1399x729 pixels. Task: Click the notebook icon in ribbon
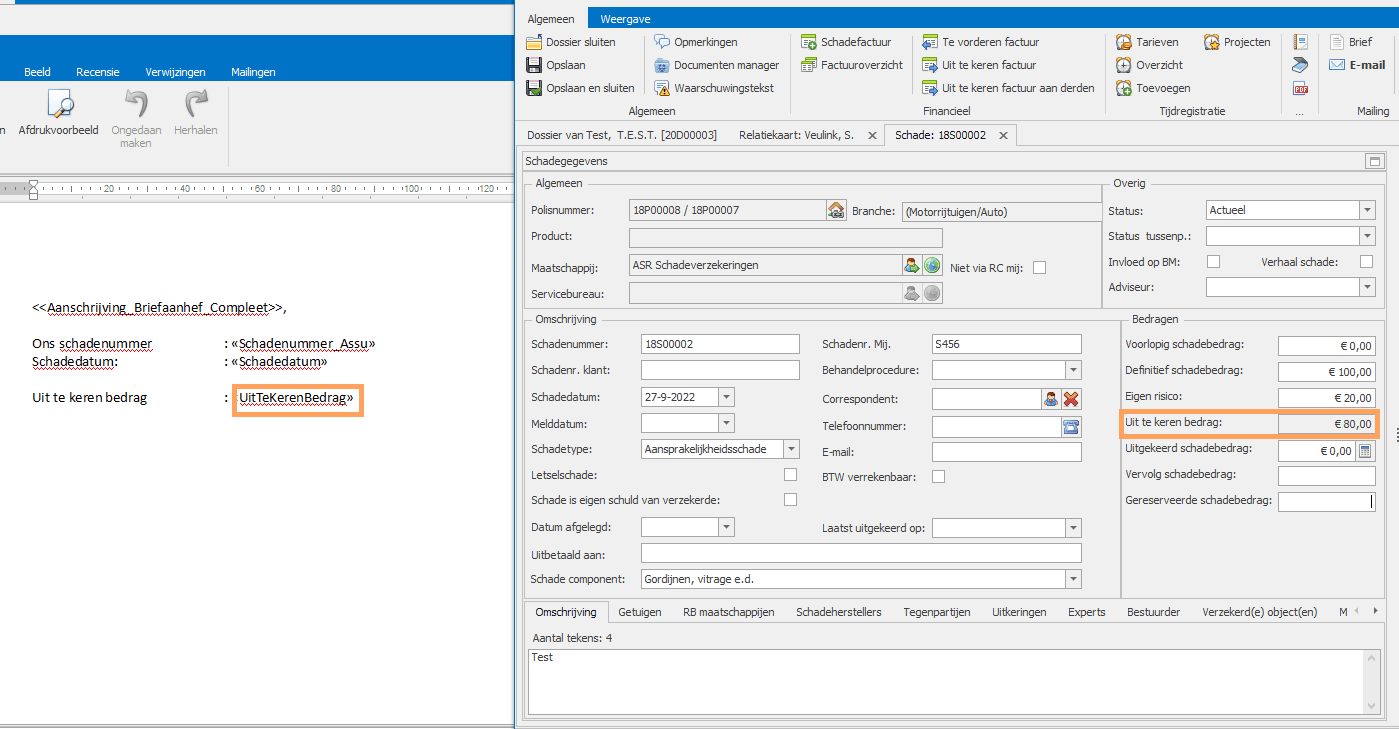[1300, 42]
